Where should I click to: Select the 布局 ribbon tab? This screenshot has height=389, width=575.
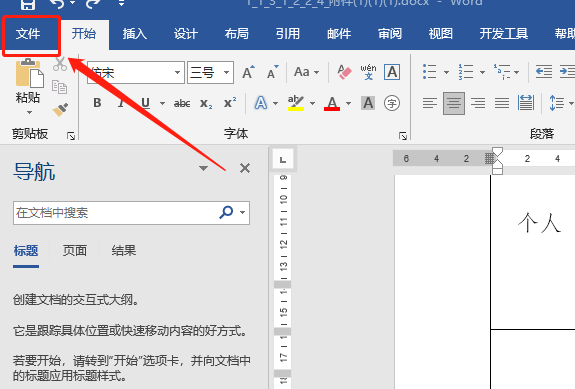(x=237, y=34)
